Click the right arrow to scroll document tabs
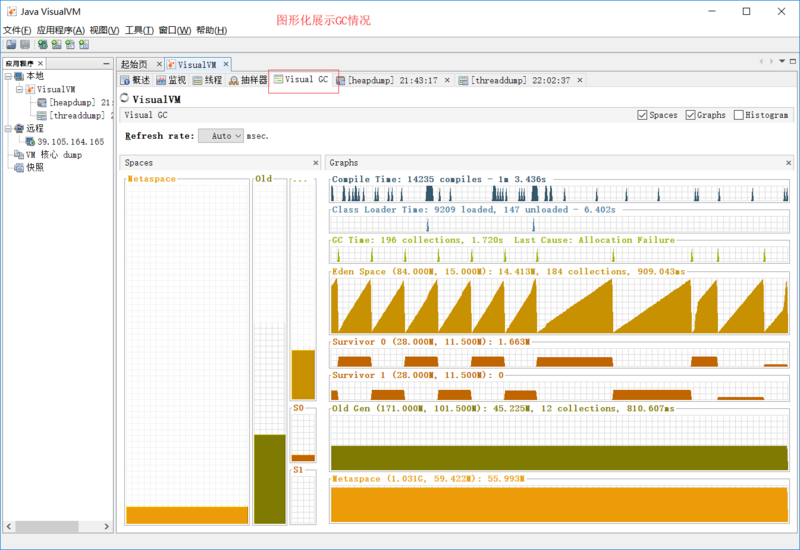Screen dimensions: 800x550 [771, 61]
